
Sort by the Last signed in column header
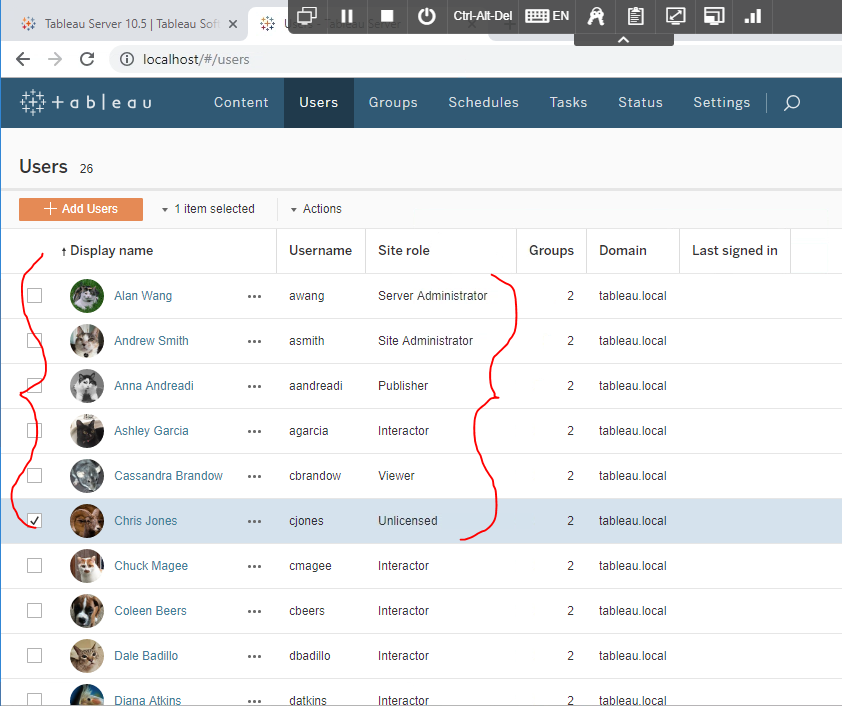[735, 250]
